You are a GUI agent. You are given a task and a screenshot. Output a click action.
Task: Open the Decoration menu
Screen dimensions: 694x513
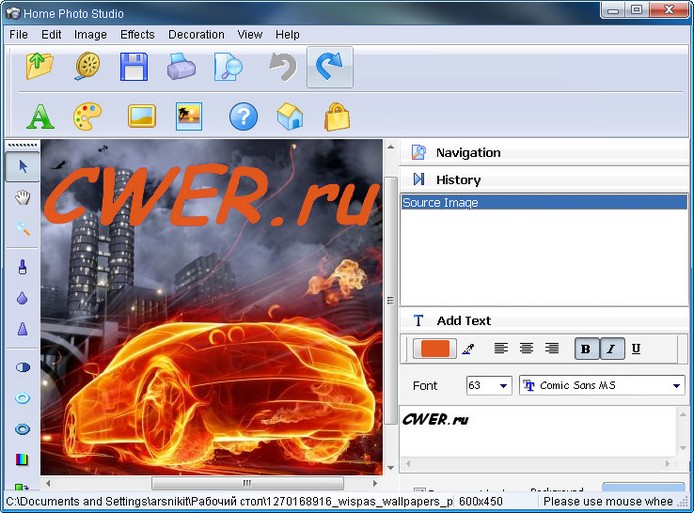click(196, 34)
